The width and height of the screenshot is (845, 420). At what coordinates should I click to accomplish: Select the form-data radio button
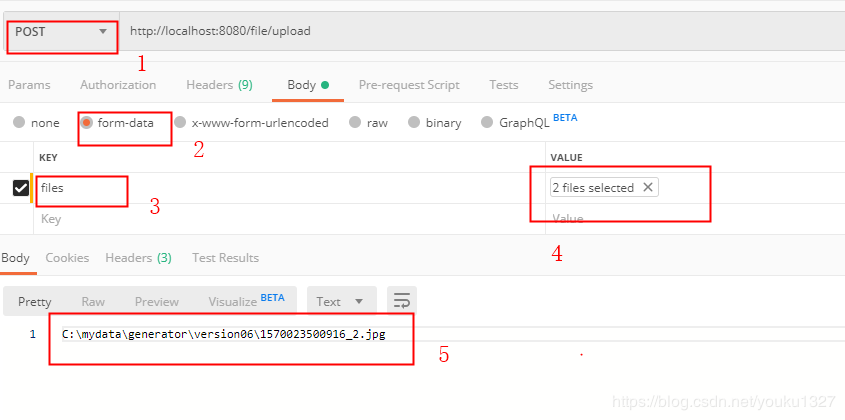87,123
